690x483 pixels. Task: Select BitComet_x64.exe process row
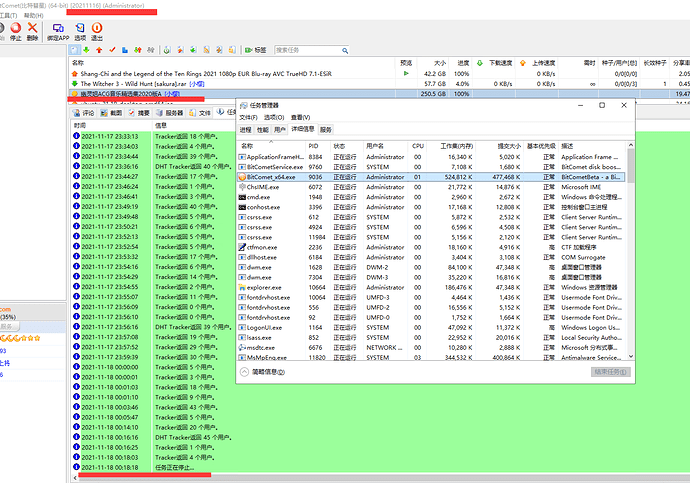tap(432, 177)
